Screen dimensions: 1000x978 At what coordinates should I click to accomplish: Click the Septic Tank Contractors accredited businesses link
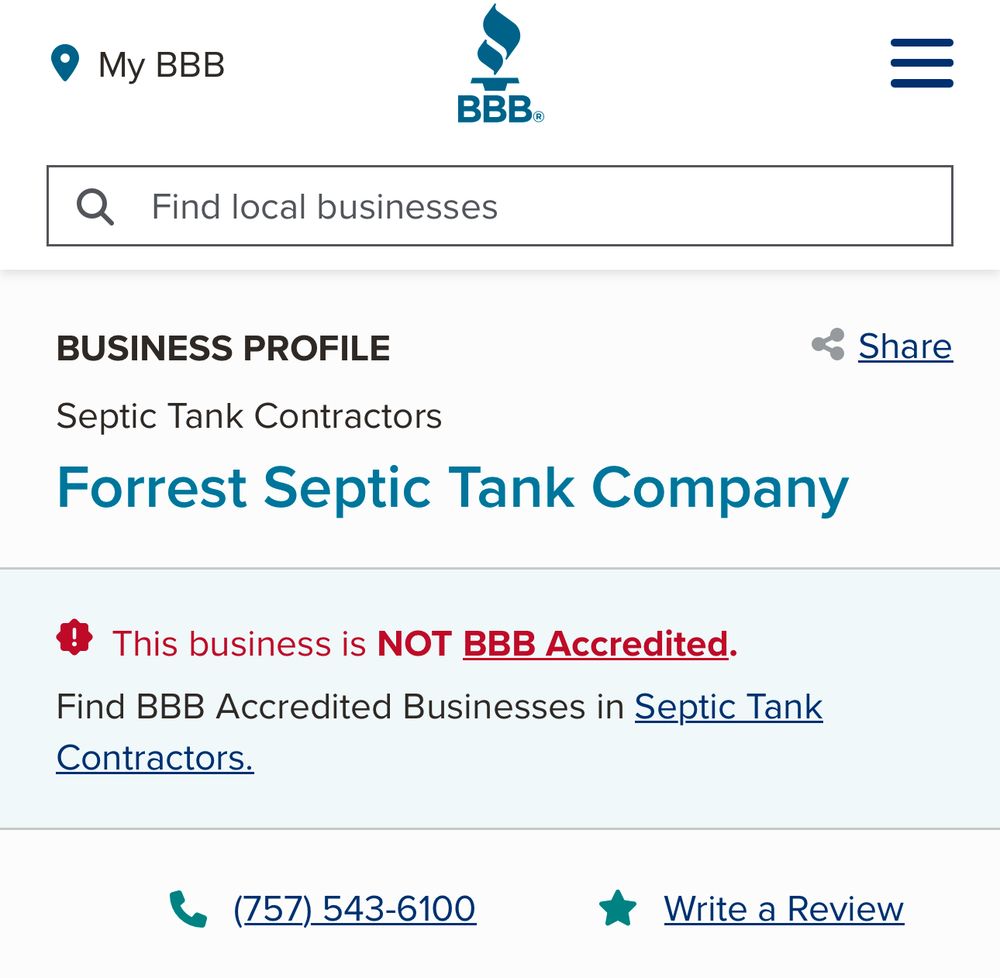727,708
